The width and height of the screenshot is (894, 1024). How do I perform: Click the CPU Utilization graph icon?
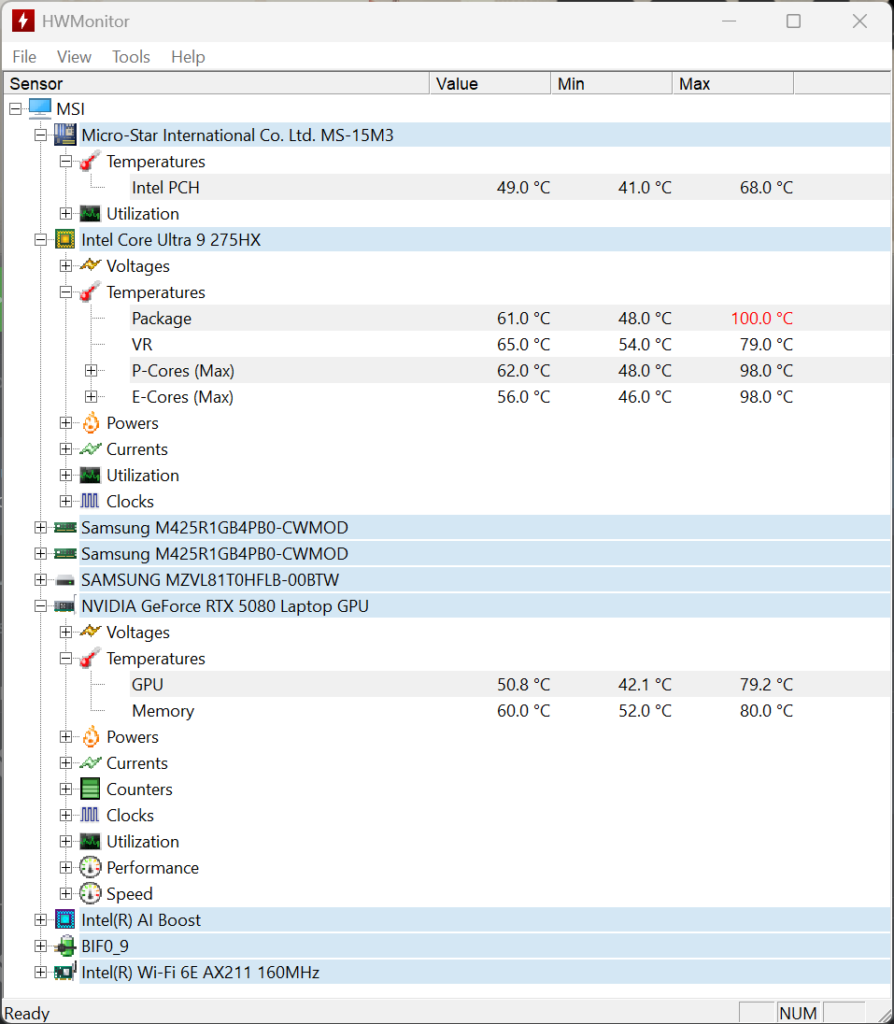(90, 475)
